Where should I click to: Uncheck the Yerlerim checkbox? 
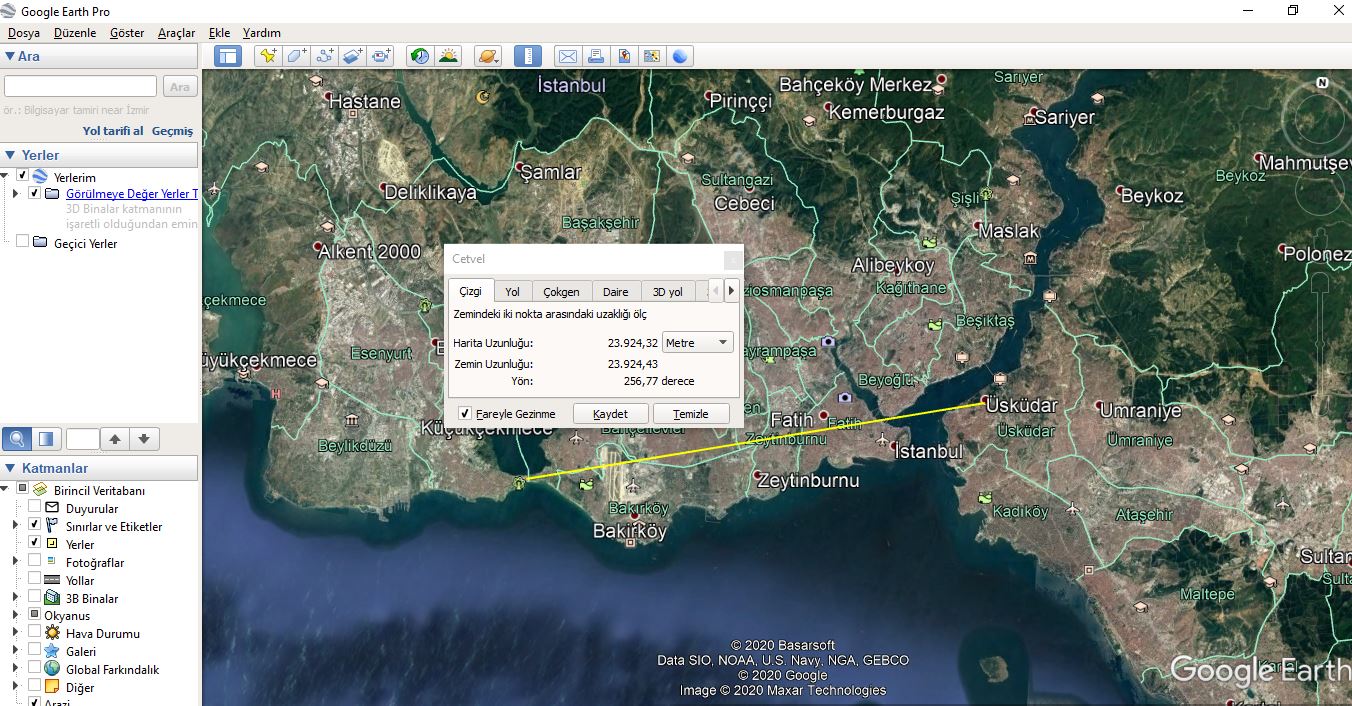point(23,176)
